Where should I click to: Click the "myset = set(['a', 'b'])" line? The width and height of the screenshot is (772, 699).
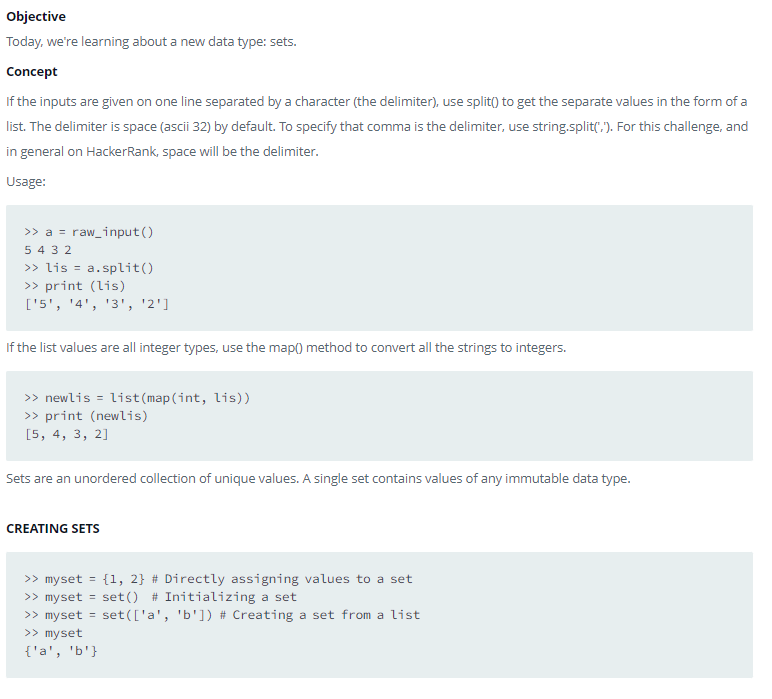222,615
